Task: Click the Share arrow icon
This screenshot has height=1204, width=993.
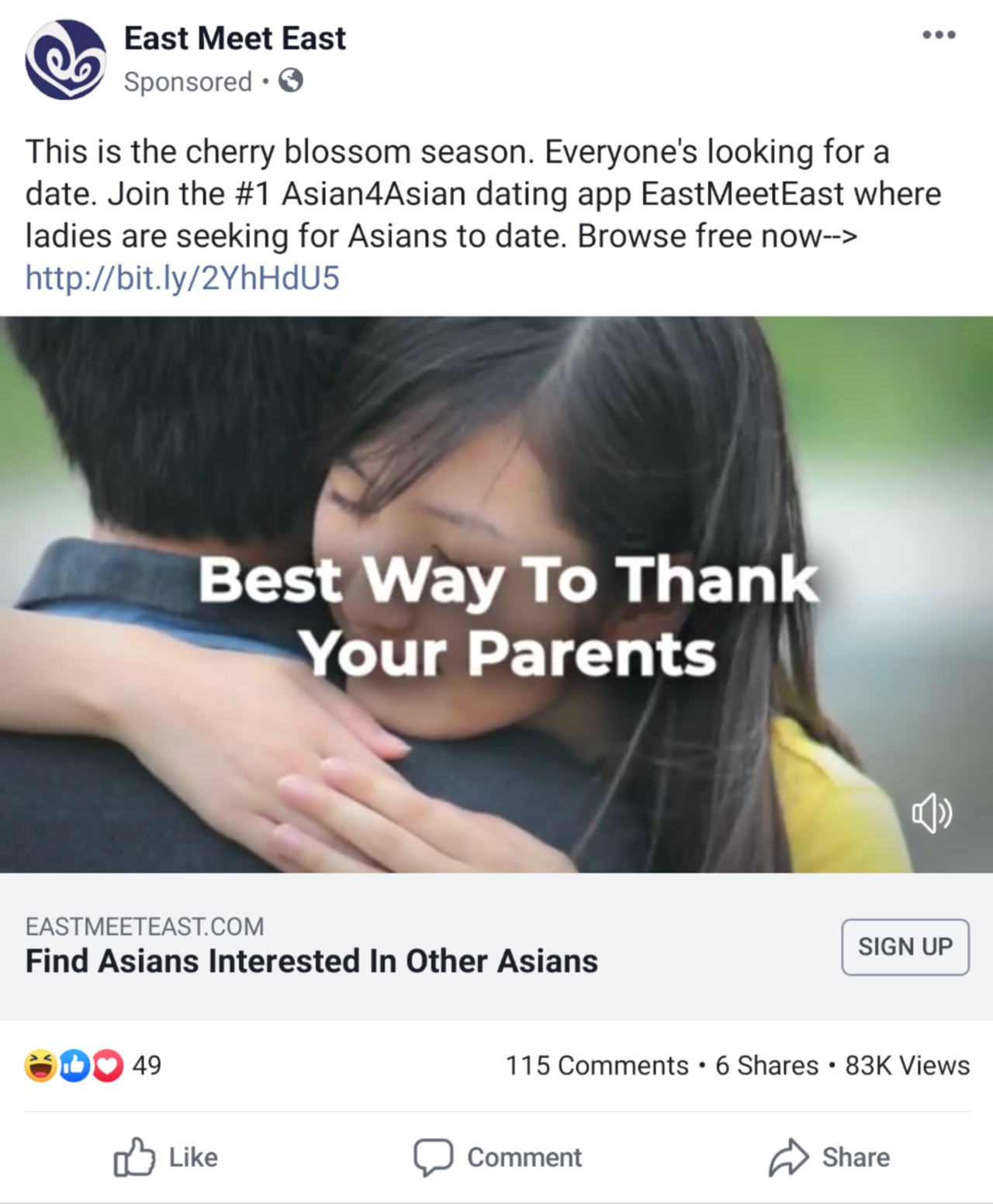Action: [x=789, y=1157]
